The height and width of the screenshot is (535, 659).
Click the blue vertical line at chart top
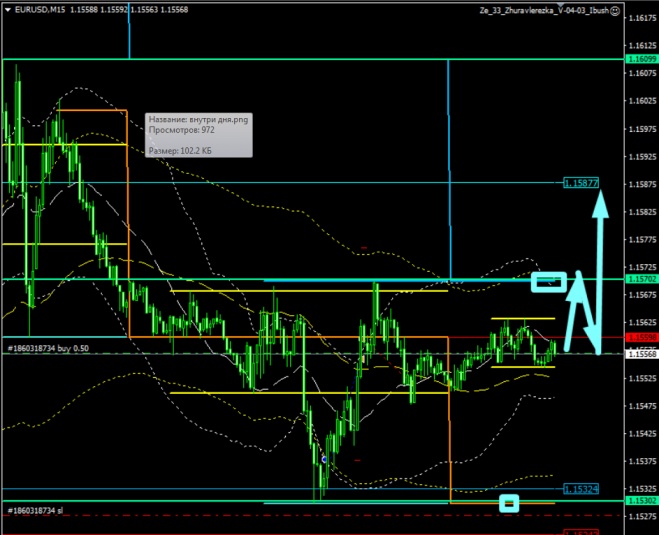pos(129,30)
